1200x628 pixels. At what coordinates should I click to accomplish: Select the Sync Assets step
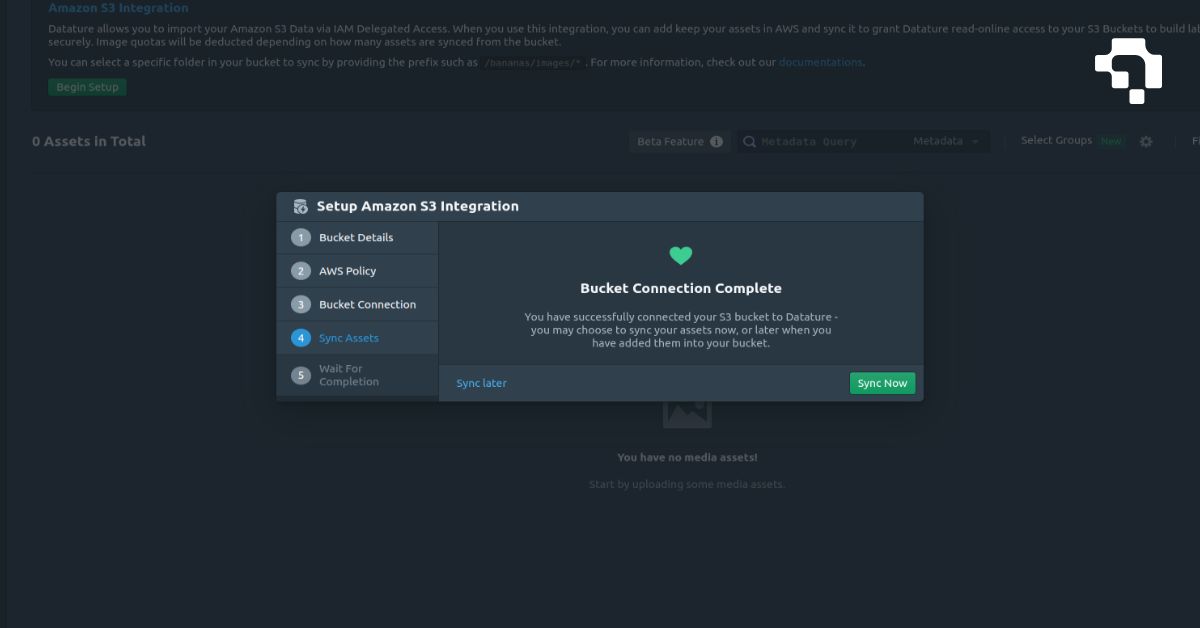click(x=357, y=338)
